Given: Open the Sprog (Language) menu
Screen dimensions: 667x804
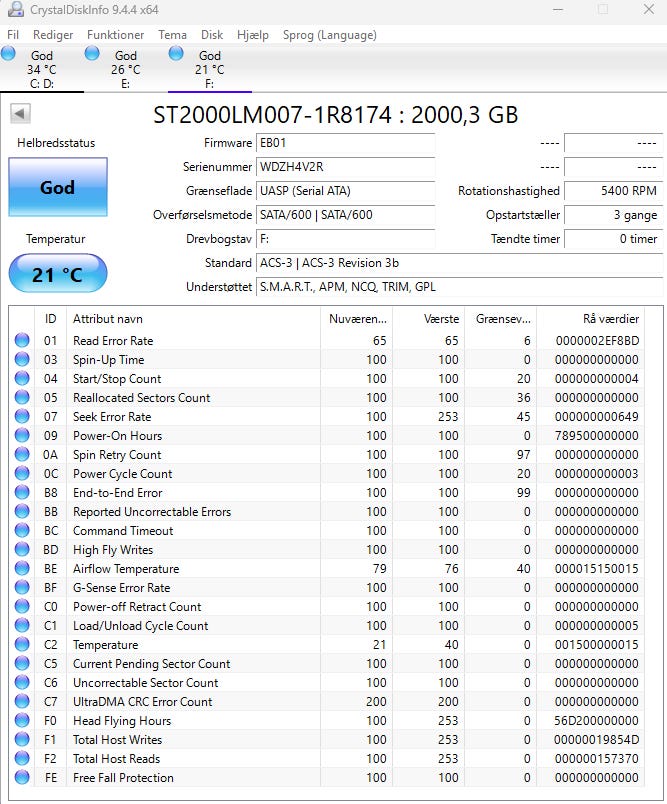Looking at the screenshot, I should click(330, 35).
